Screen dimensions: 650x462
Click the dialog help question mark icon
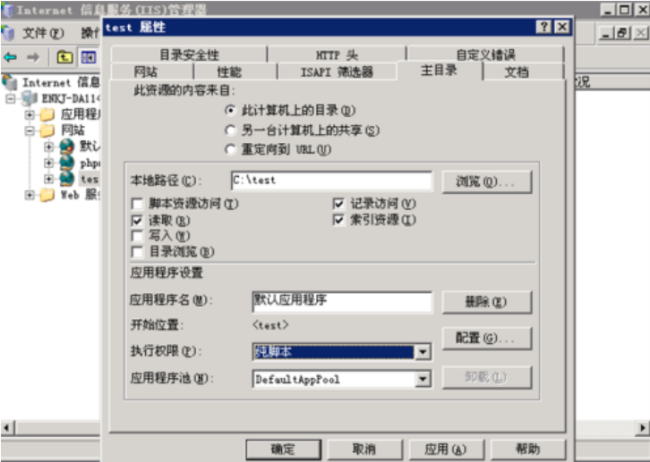click(544, 27)
